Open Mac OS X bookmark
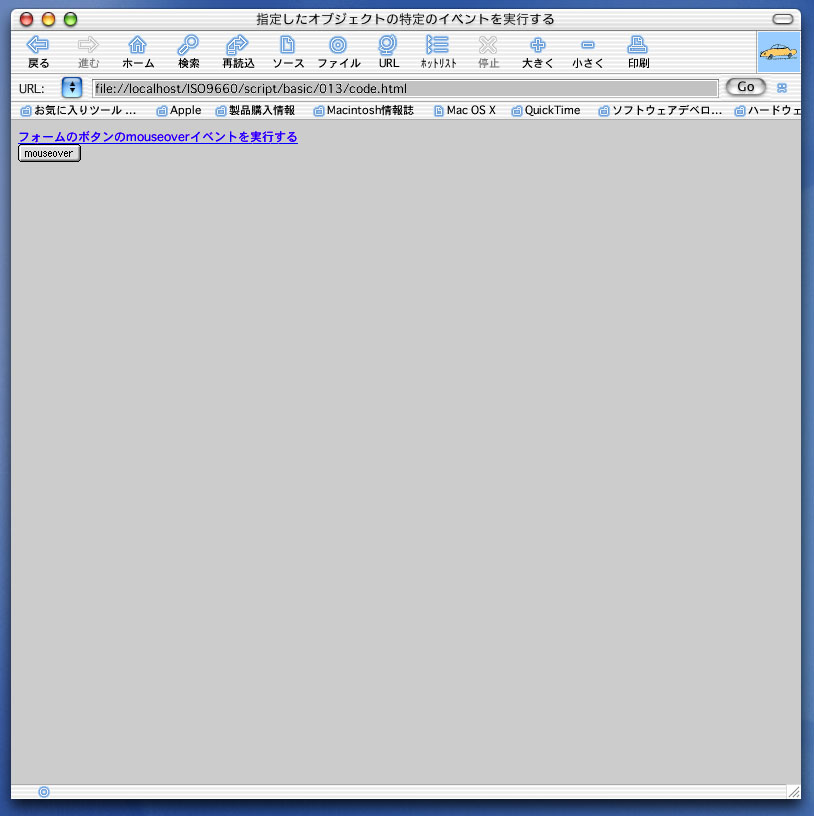This screenshot has height=816, width=814. point(465,110)
